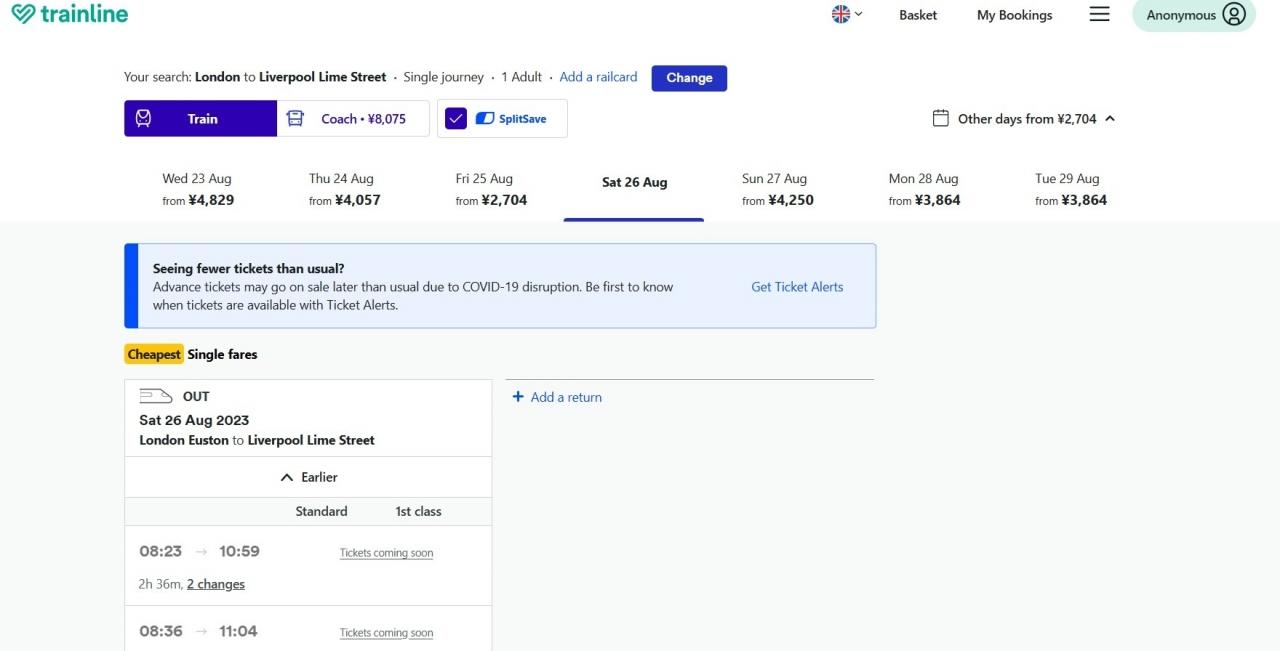Screen dimensions: 1280x651
Task: Click the calendar icon beside Other days
Action: pyautogui.click(x=940, y=118)
